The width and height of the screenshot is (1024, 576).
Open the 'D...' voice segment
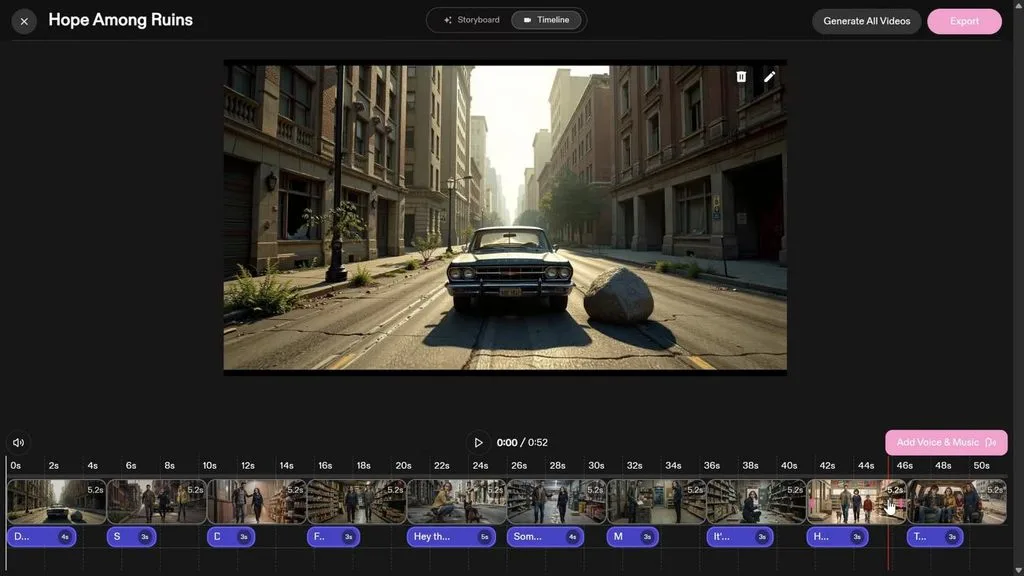41,537
